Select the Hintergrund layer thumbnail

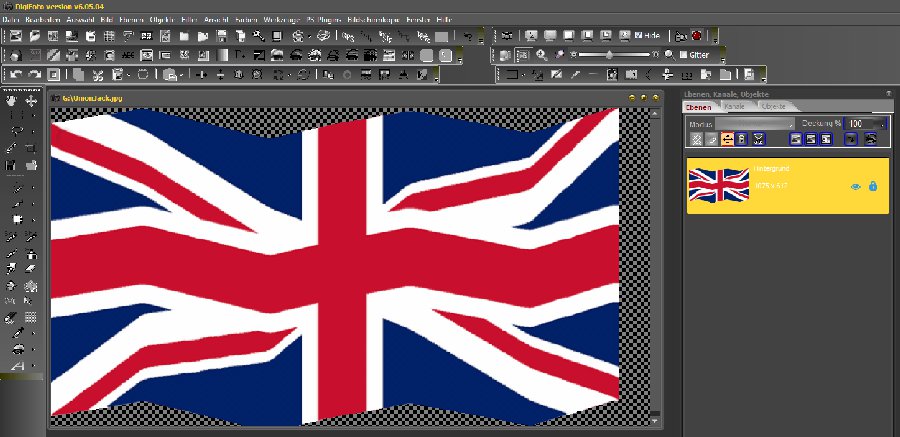718,185
